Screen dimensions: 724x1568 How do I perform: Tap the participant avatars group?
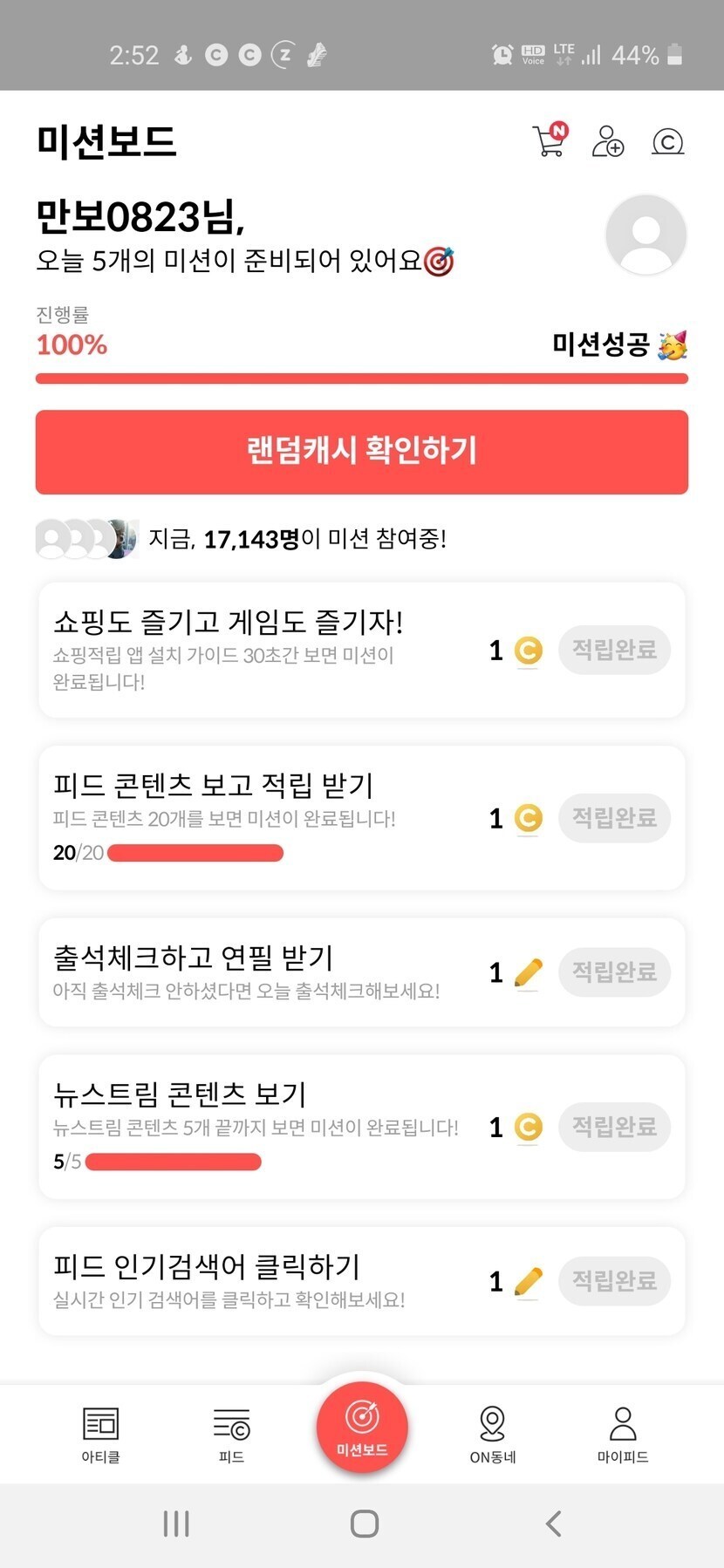point(86,538)
